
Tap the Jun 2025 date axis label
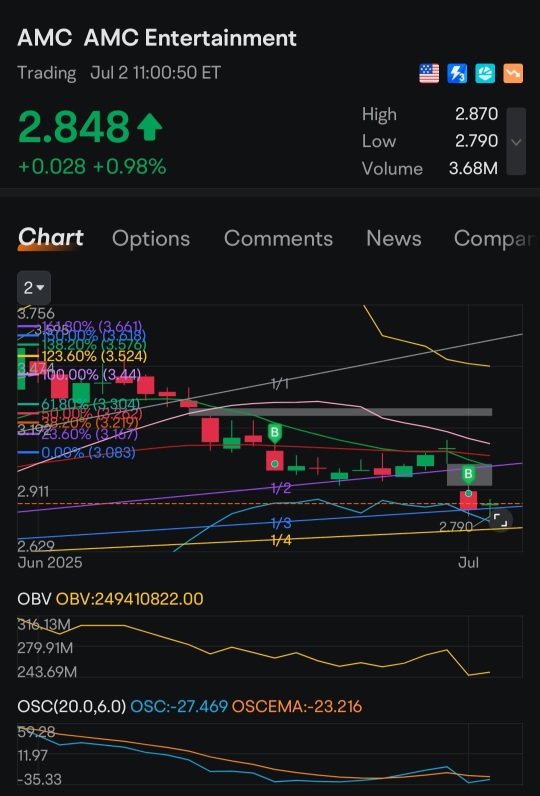click(x=50, y=562)
